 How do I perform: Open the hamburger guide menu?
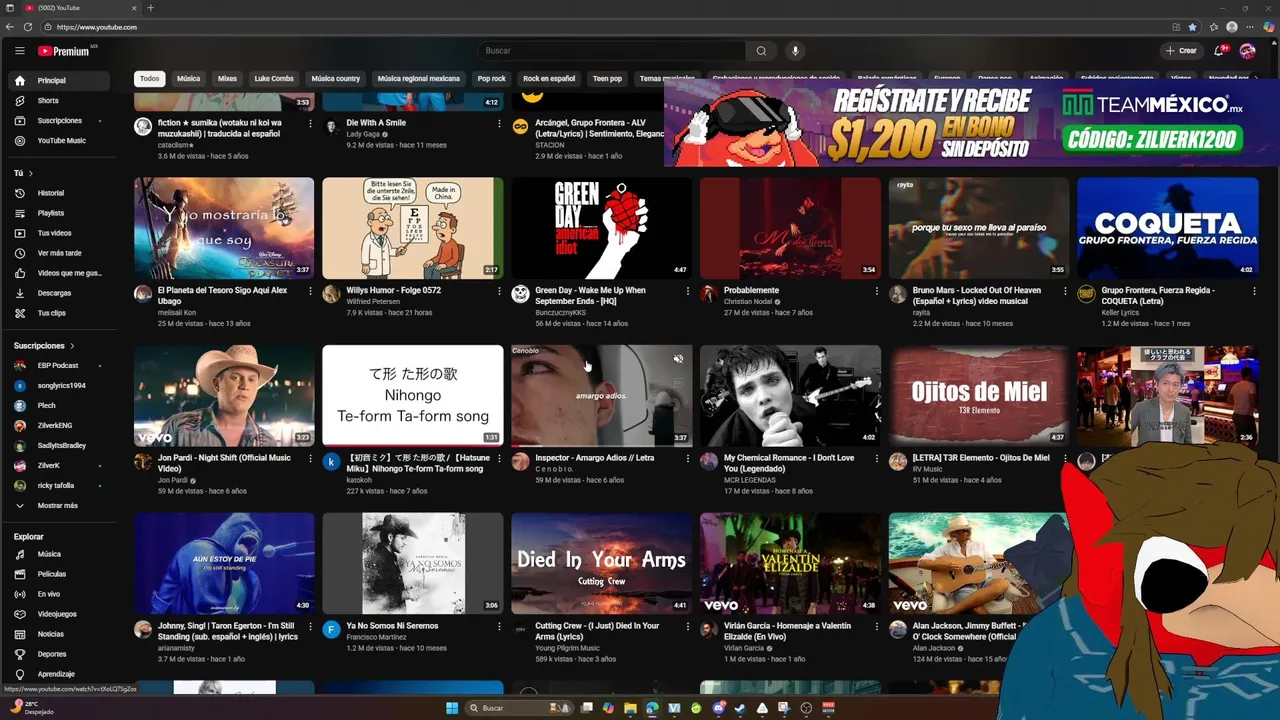[x=19, y=51]
